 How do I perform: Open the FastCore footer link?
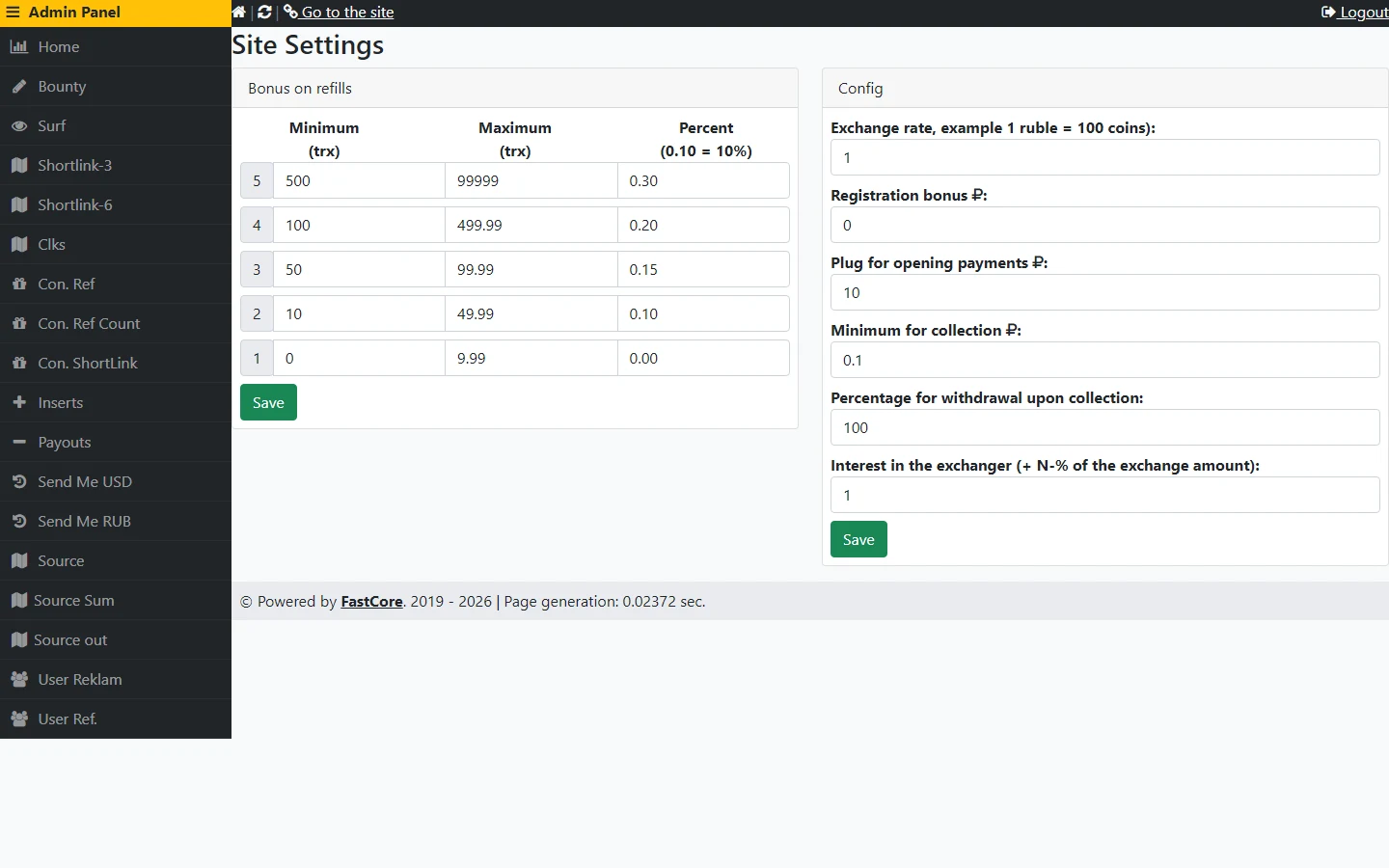(371, 601)
